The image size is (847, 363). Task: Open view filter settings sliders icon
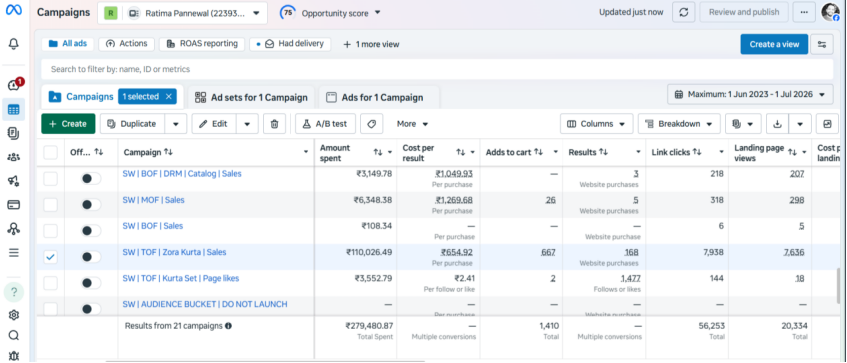click(x=822, y=44)
